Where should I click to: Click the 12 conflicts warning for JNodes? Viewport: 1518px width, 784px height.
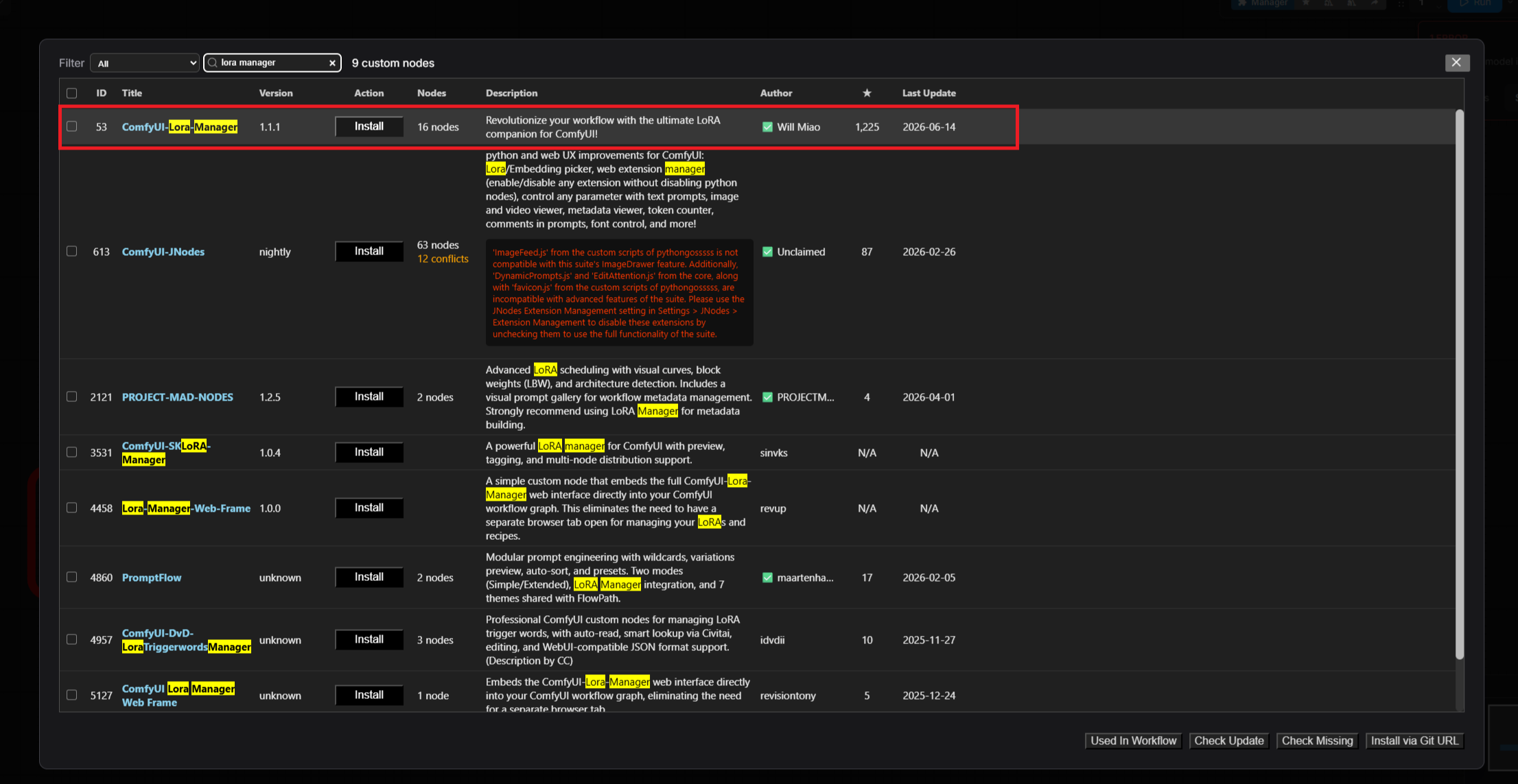click(x=443, y=259)
